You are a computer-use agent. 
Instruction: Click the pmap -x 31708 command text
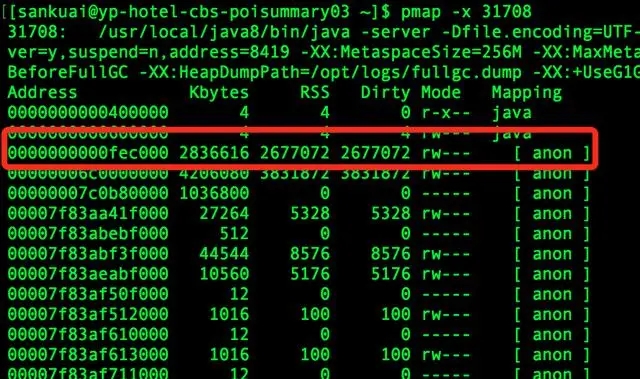coord(467,12)
